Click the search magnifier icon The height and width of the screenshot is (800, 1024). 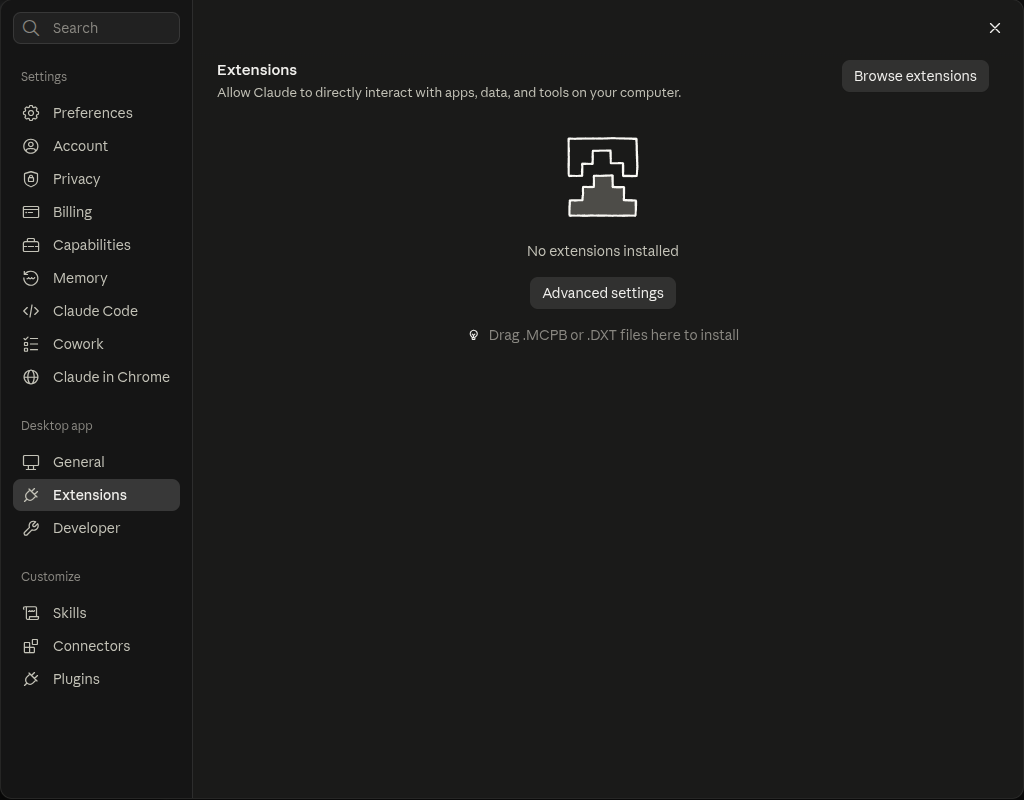pyautogui.click(x=31, y=27)
